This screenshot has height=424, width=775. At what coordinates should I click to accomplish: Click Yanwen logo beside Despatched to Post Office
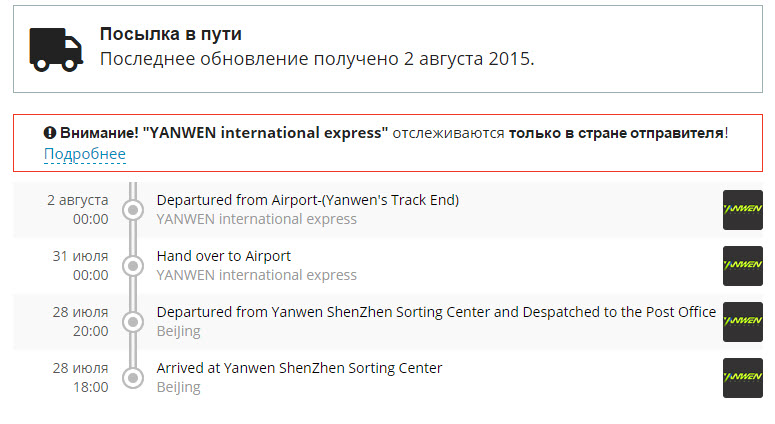point(742,322)
